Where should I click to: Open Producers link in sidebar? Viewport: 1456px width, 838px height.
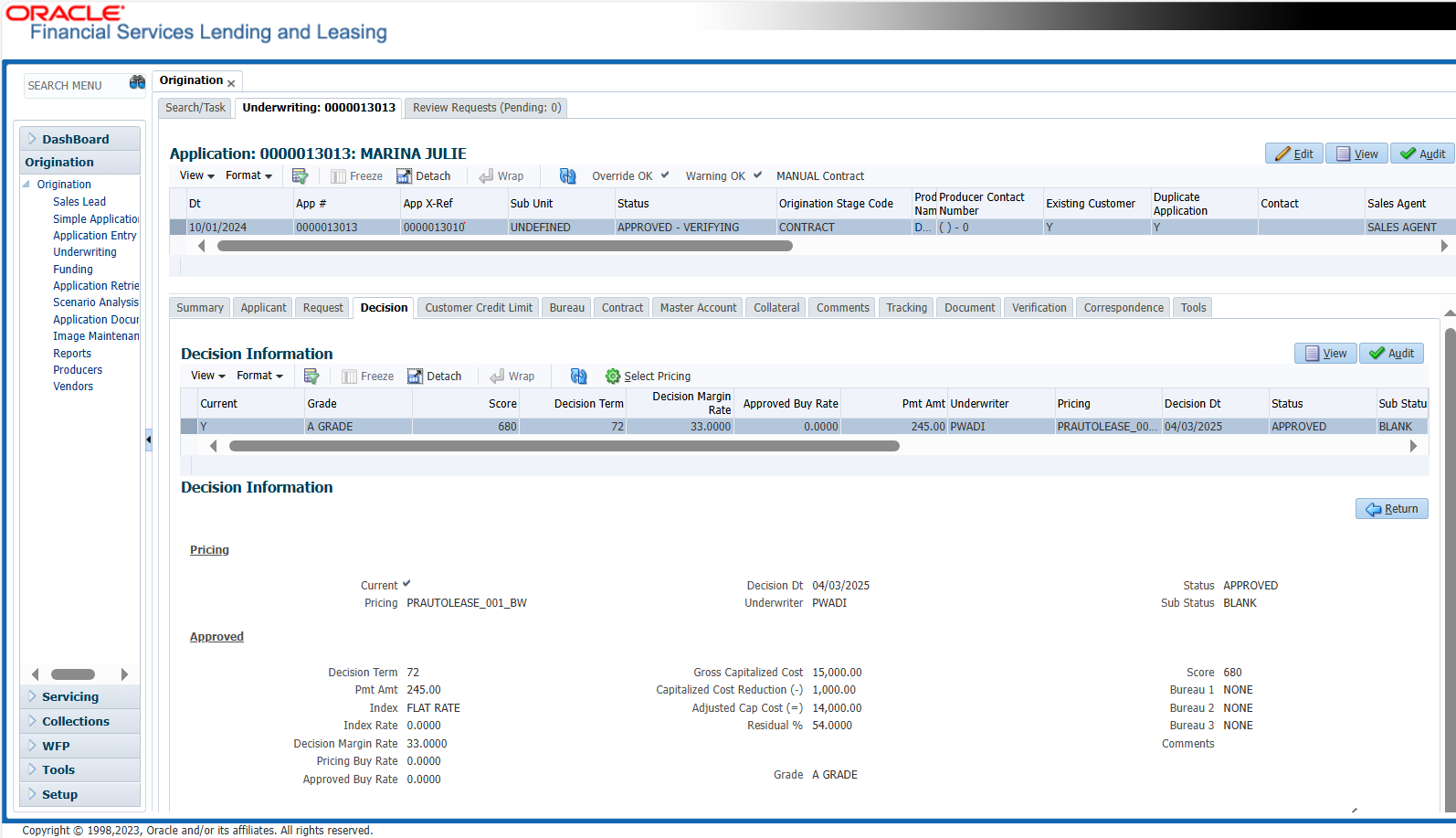[78, 370]
